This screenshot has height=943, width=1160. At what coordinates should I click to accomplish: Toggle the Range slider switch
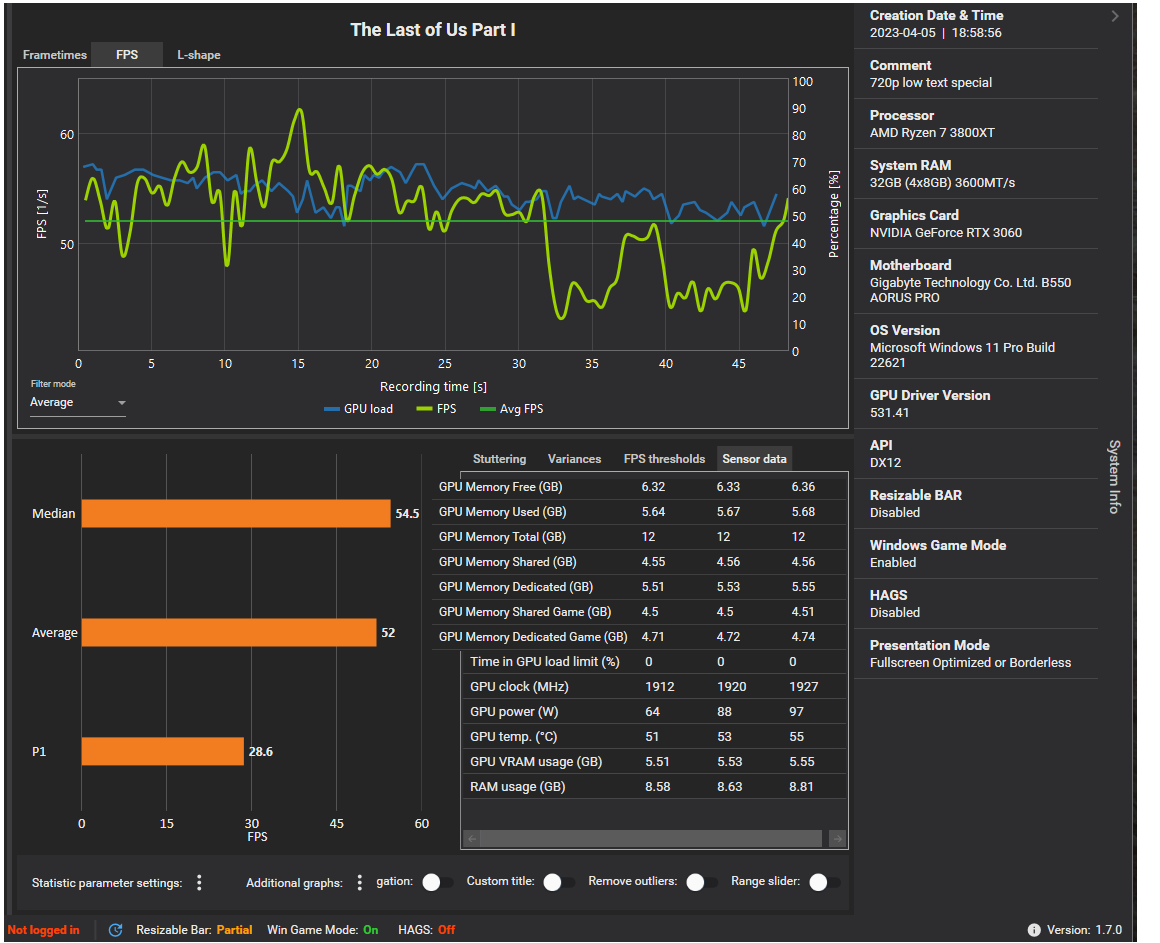tap(824, 882)
